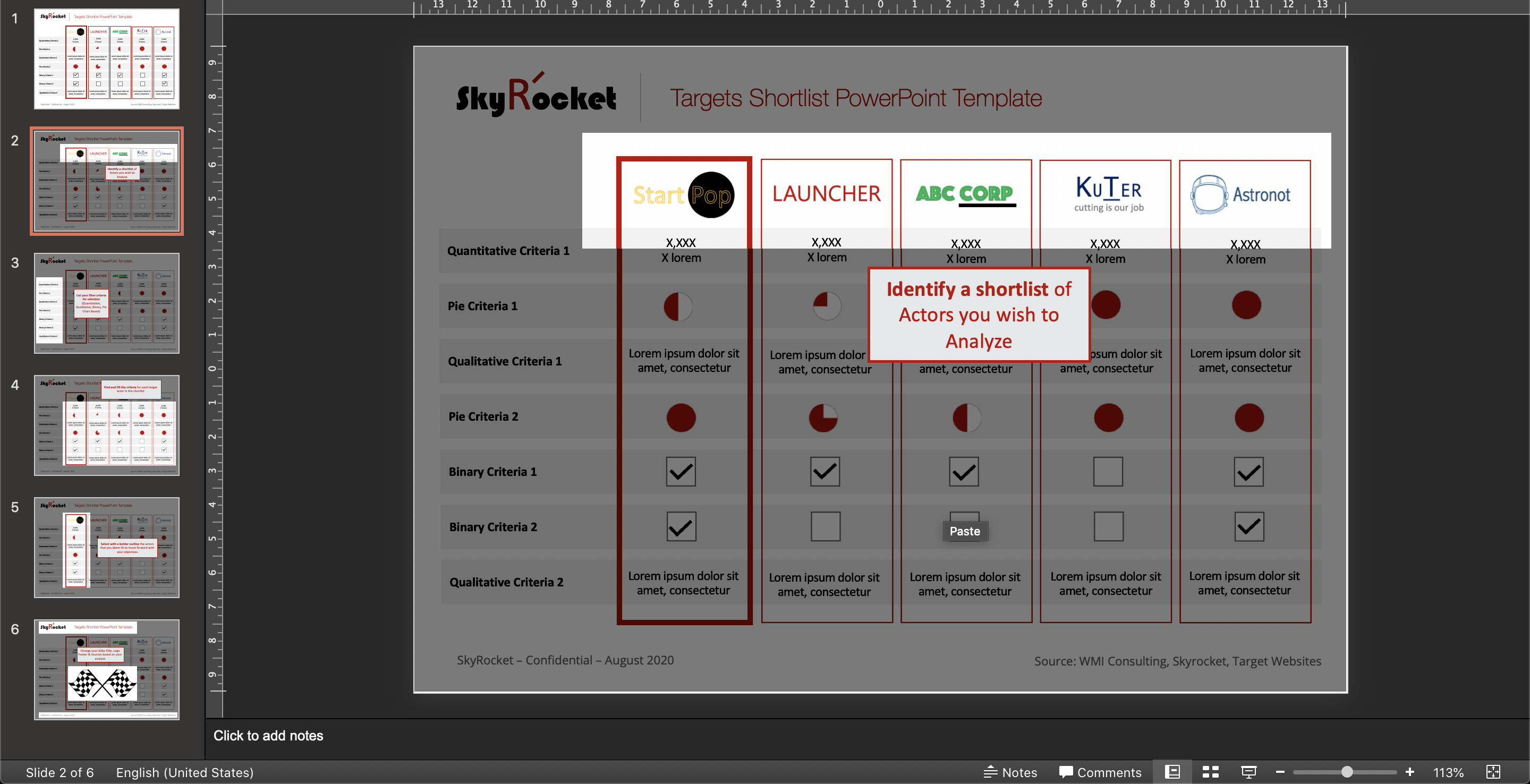Select KuTer Pie Criteria 2 full pie
1530x784 pixels.
coord(1109,417)
